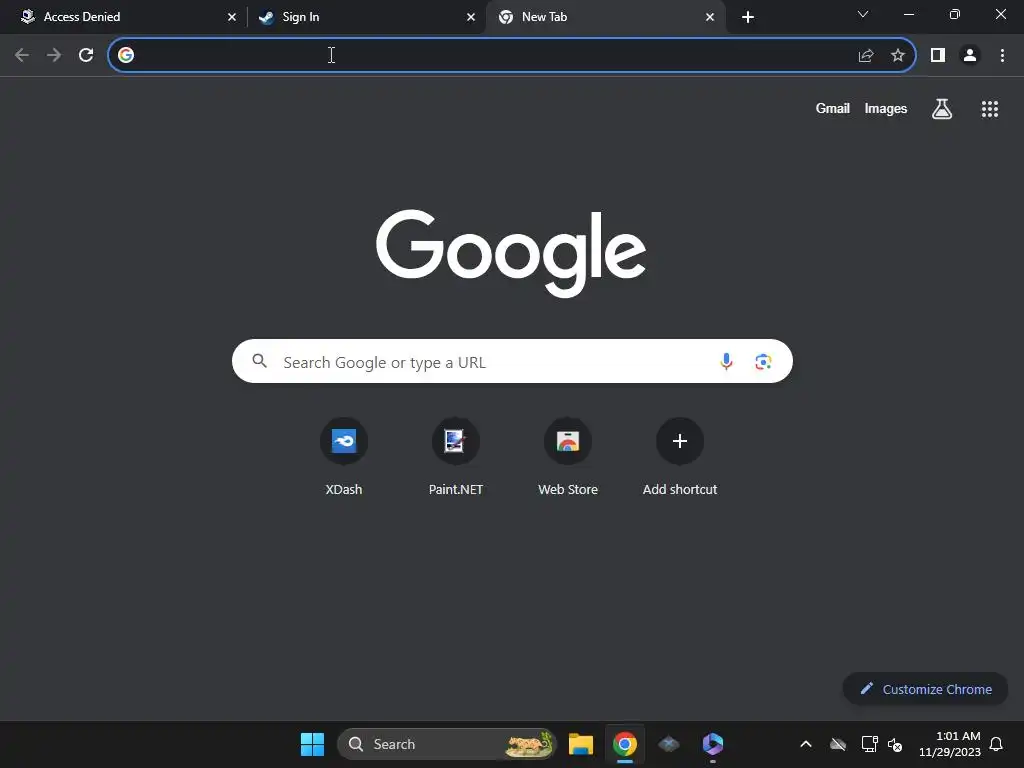Go forward to next page

pos(54,56)
